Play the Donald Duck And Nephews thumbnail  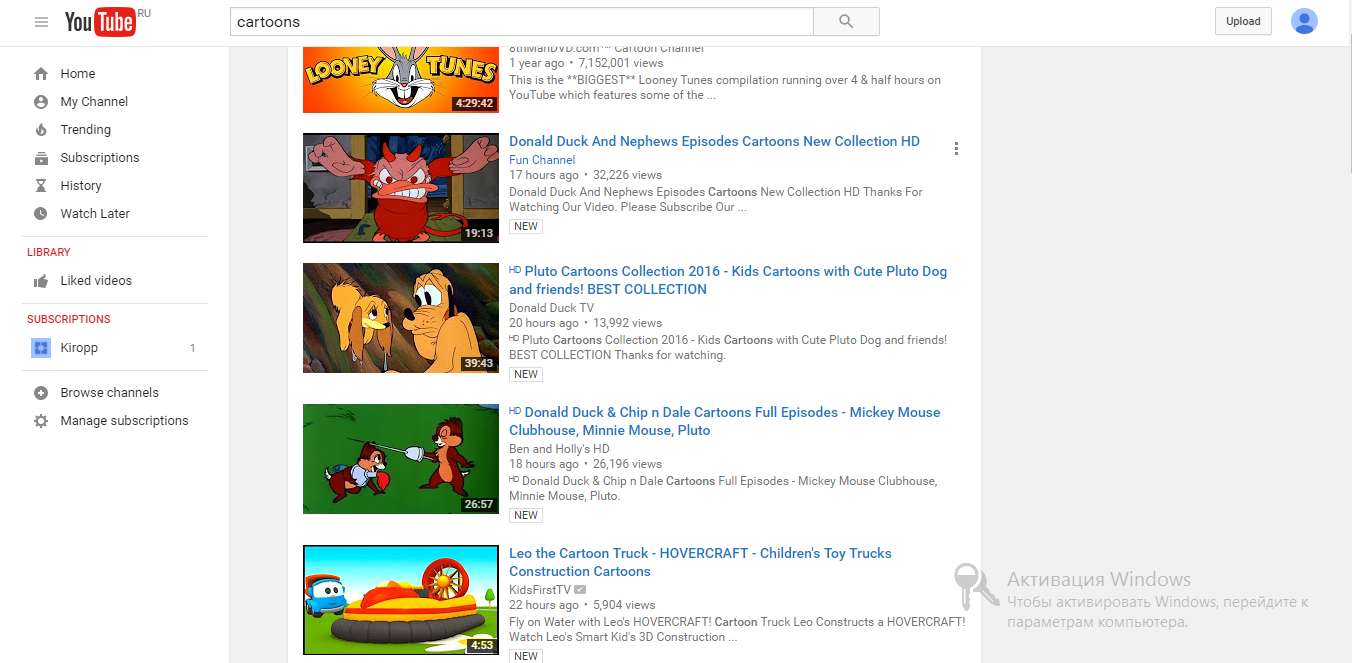click(x=401, y=188)
